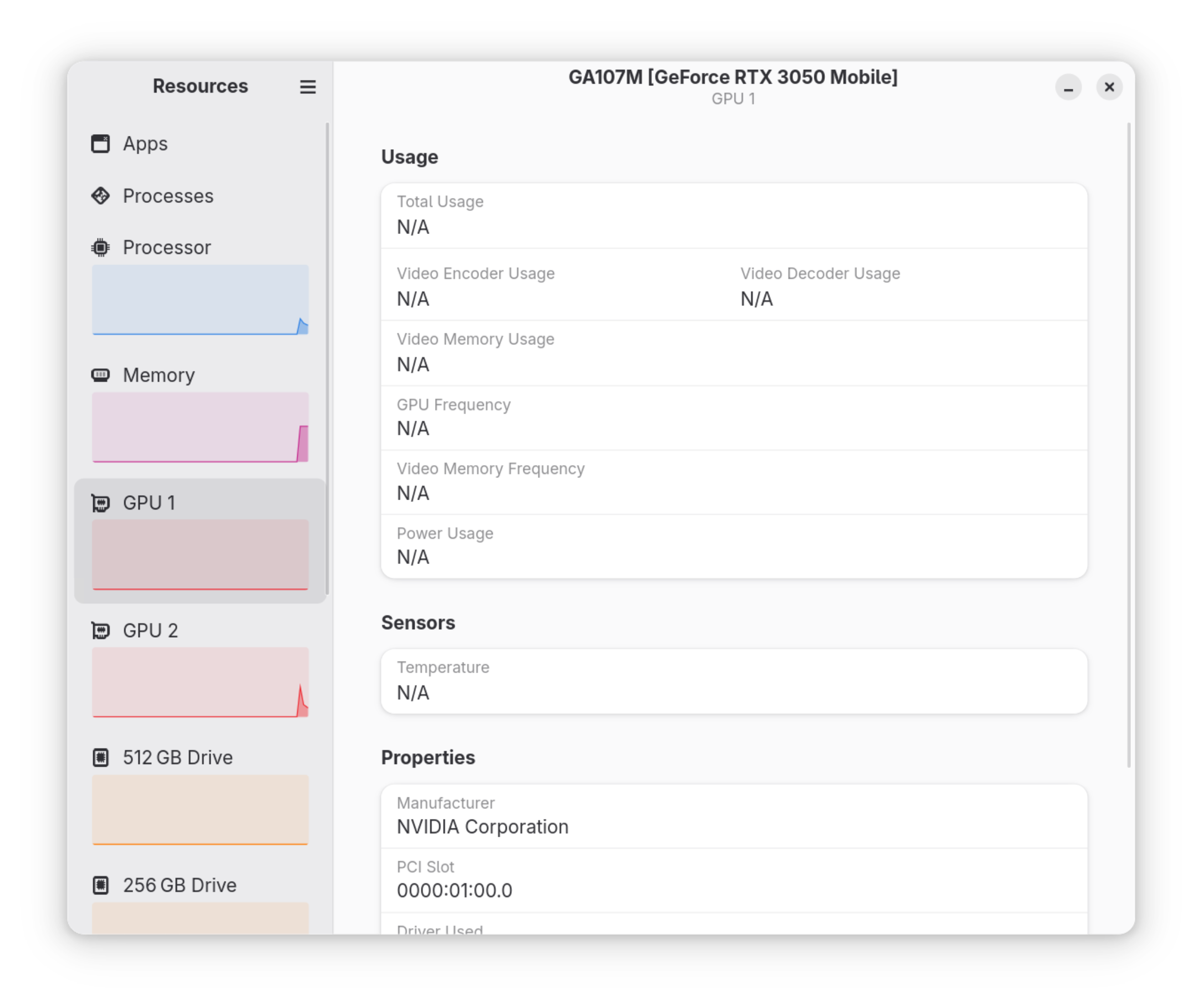The width and height of the screenshot is (1203, 1008).
Task: Click the Memory module icon
Action: [100, 375]
